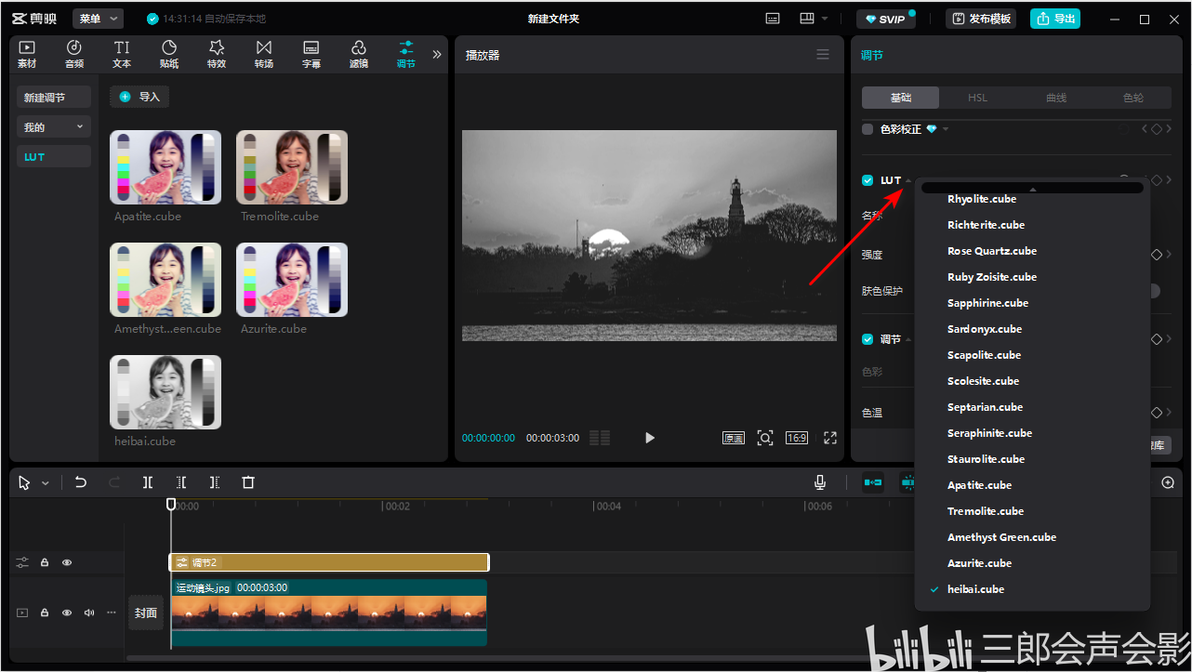Click the 封面 cover button on timeline
The image size is (1192, 672).
coord(145,613)
